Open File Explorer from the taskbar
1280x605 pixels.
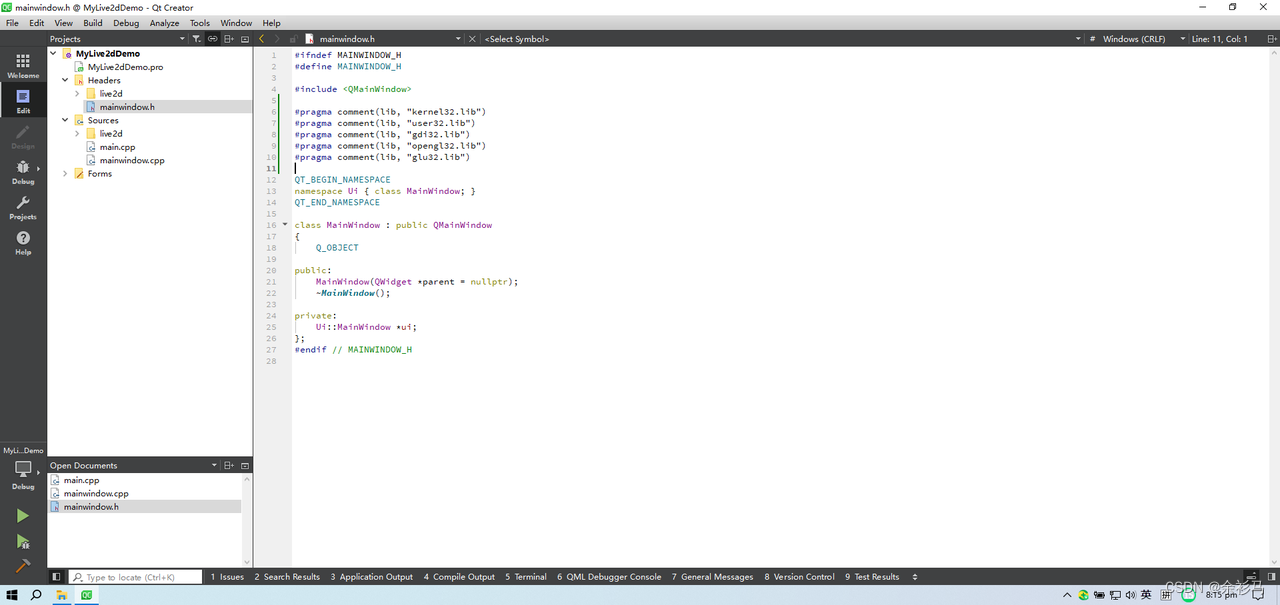pos(62,595)
